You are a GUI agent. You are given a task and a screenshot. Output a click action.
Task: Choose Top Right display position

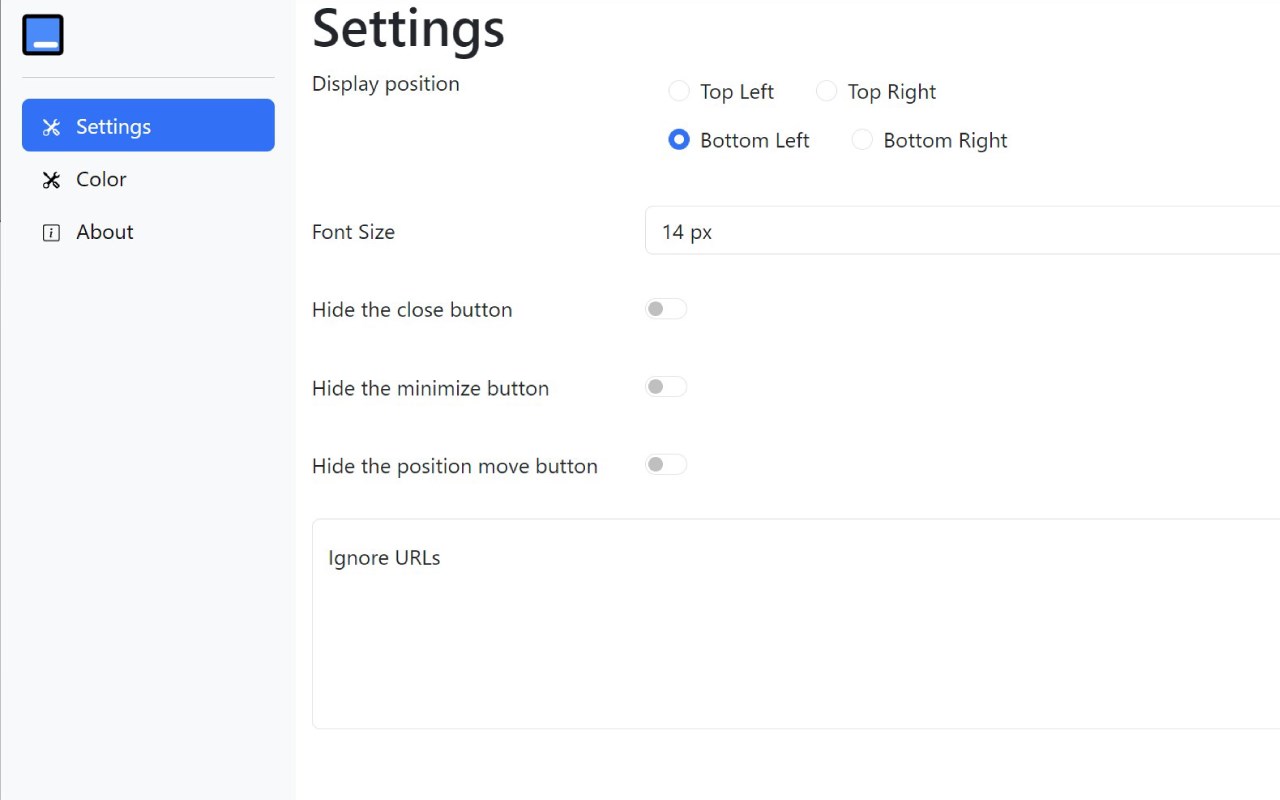point(827,91)
